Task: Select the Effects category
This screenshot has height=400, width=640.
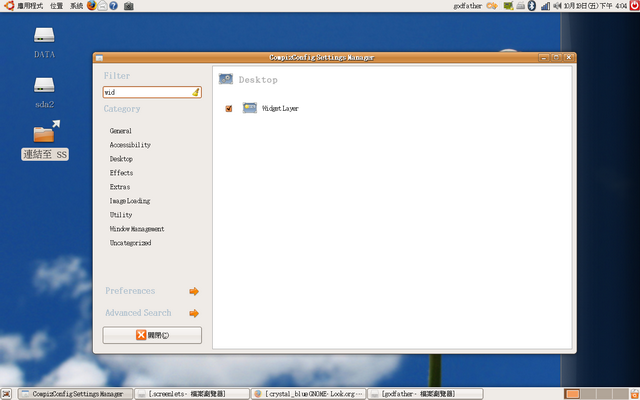Action: (x=121, y=173)
